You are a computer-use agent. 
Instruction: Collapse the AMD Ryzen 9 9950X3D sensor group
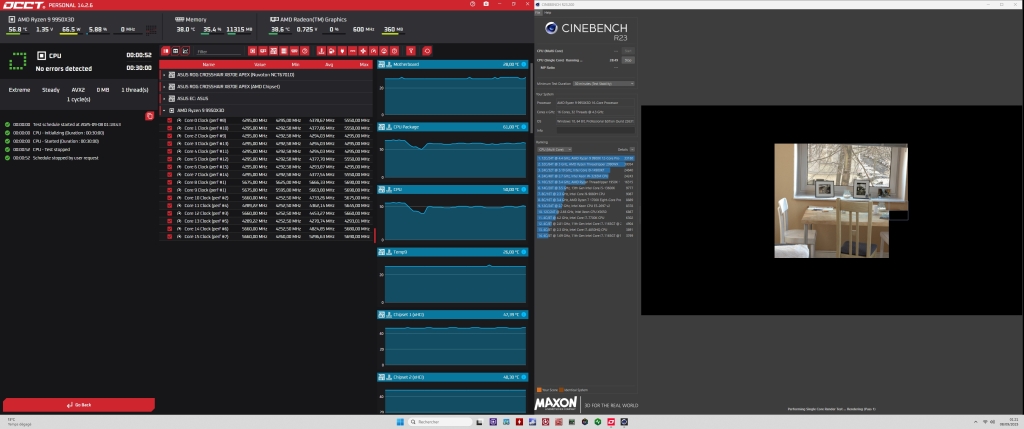pyautogui.click(x=164, y=110)
